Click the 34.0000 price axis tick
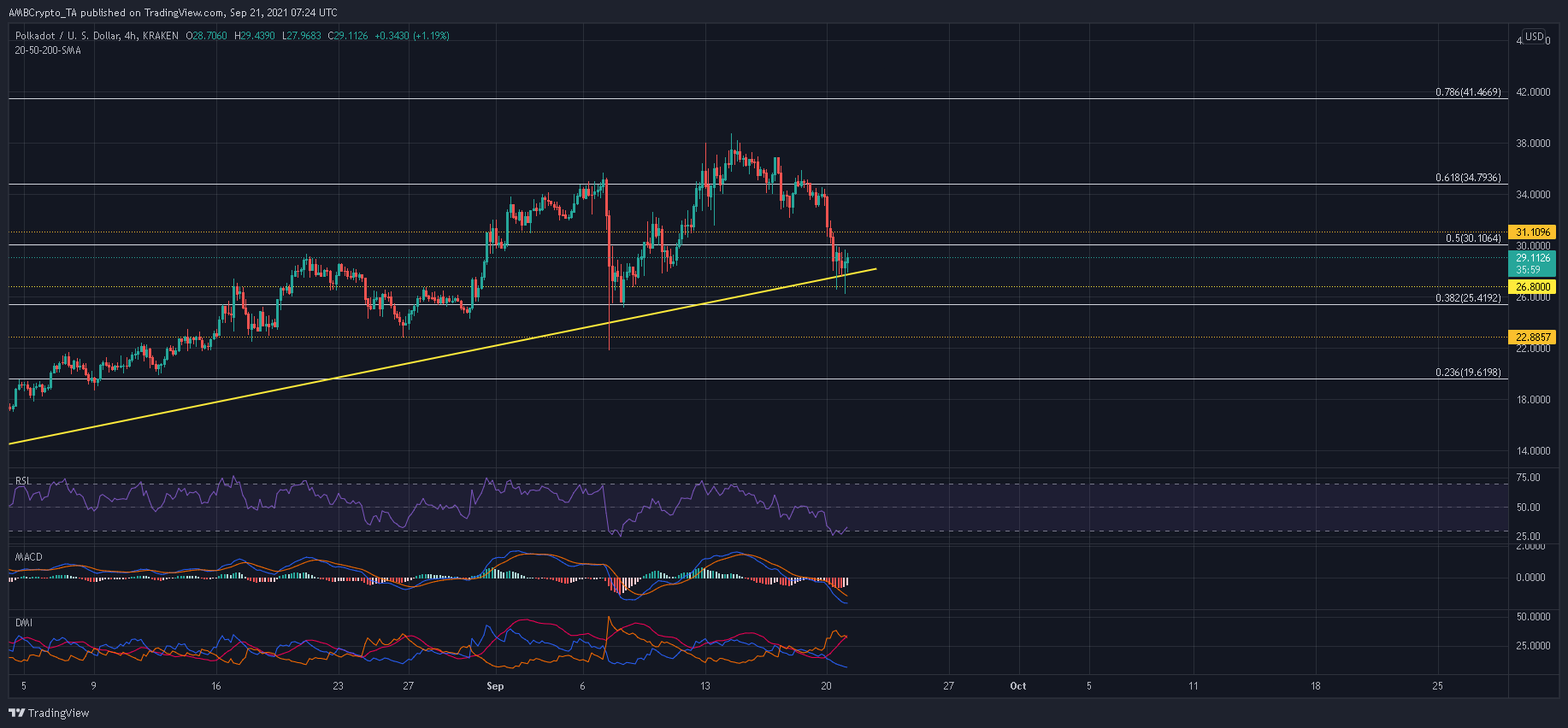Image resolution: width=1568 pixels, height=728 pixels. 1533,195
